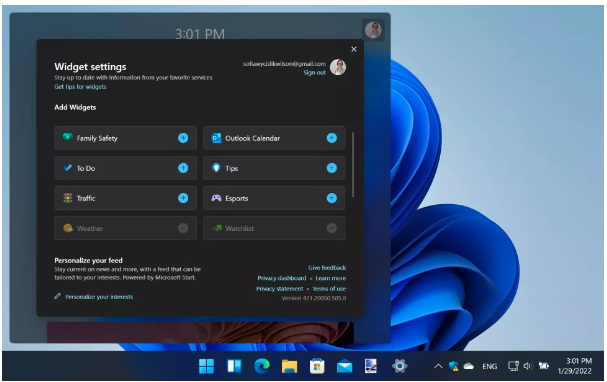The width and height of the screenshot is (607, 382).
Task: Click the 'Personalize your feed' heading
Action: (x=88, y=260)
